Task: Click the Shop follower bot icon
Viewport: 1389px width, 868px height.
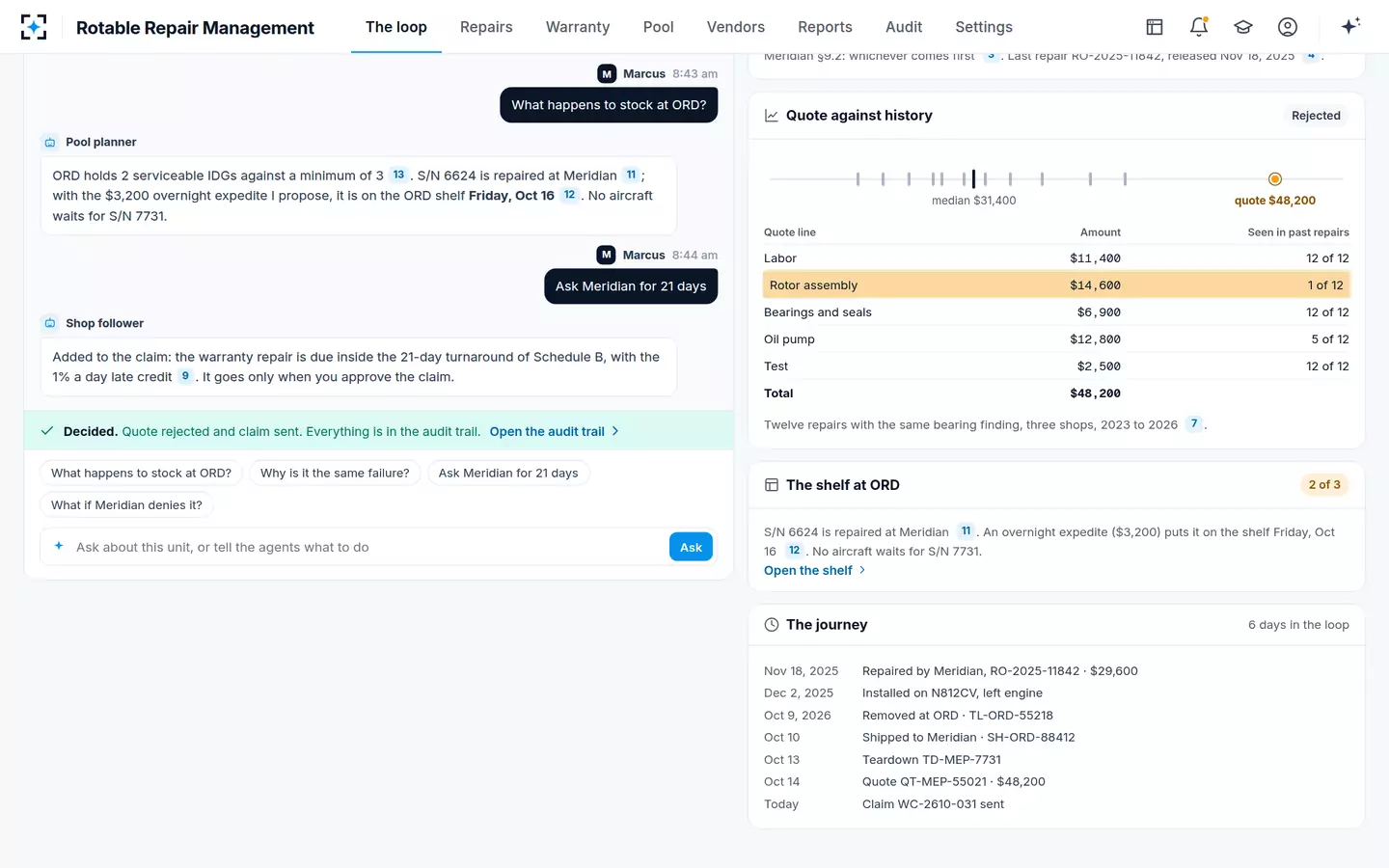Action: point(50,323)
